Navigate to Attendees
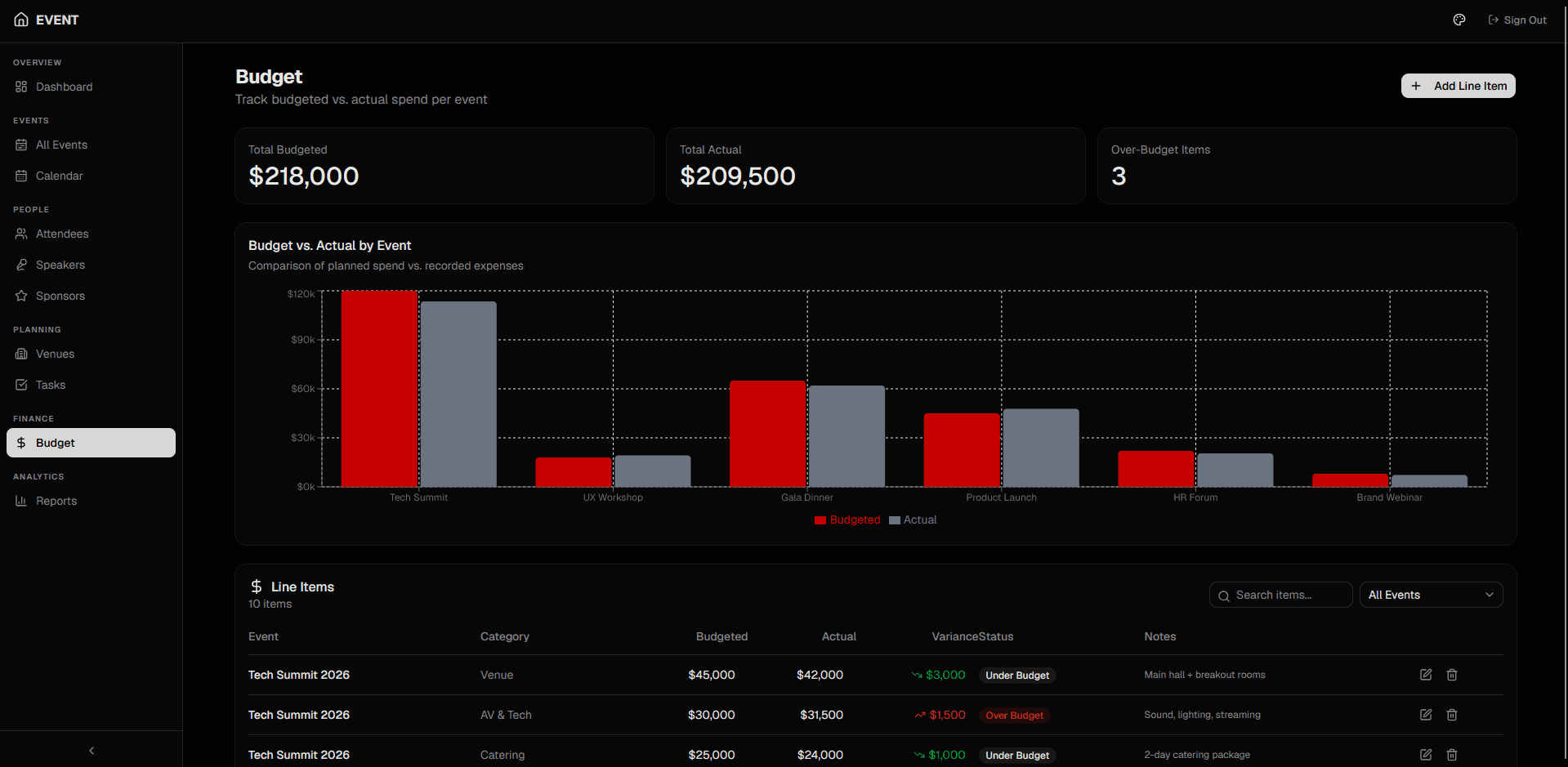The width and height of the screenshot is (1568, 767). tap(91, 234)
